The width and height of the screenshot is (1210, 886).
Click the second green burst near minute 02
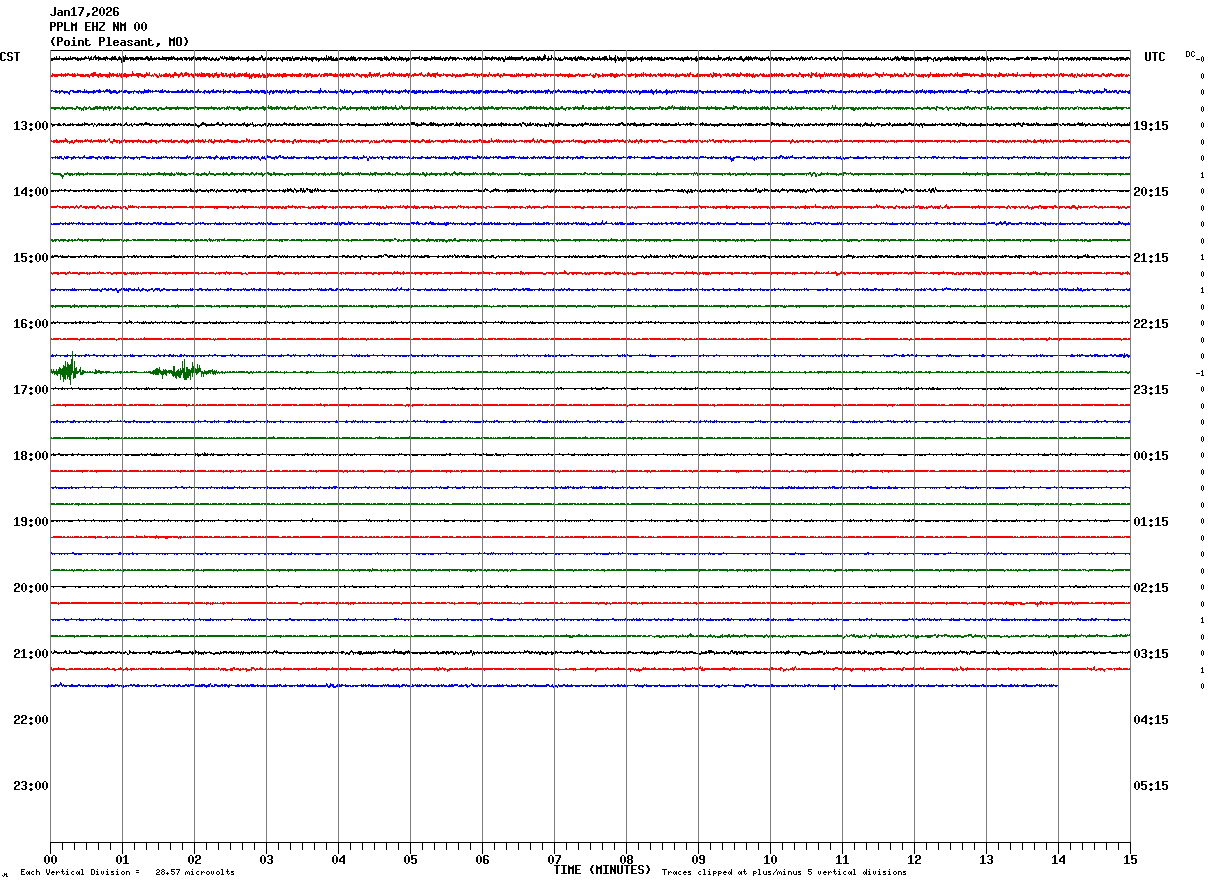coord(183,371)
